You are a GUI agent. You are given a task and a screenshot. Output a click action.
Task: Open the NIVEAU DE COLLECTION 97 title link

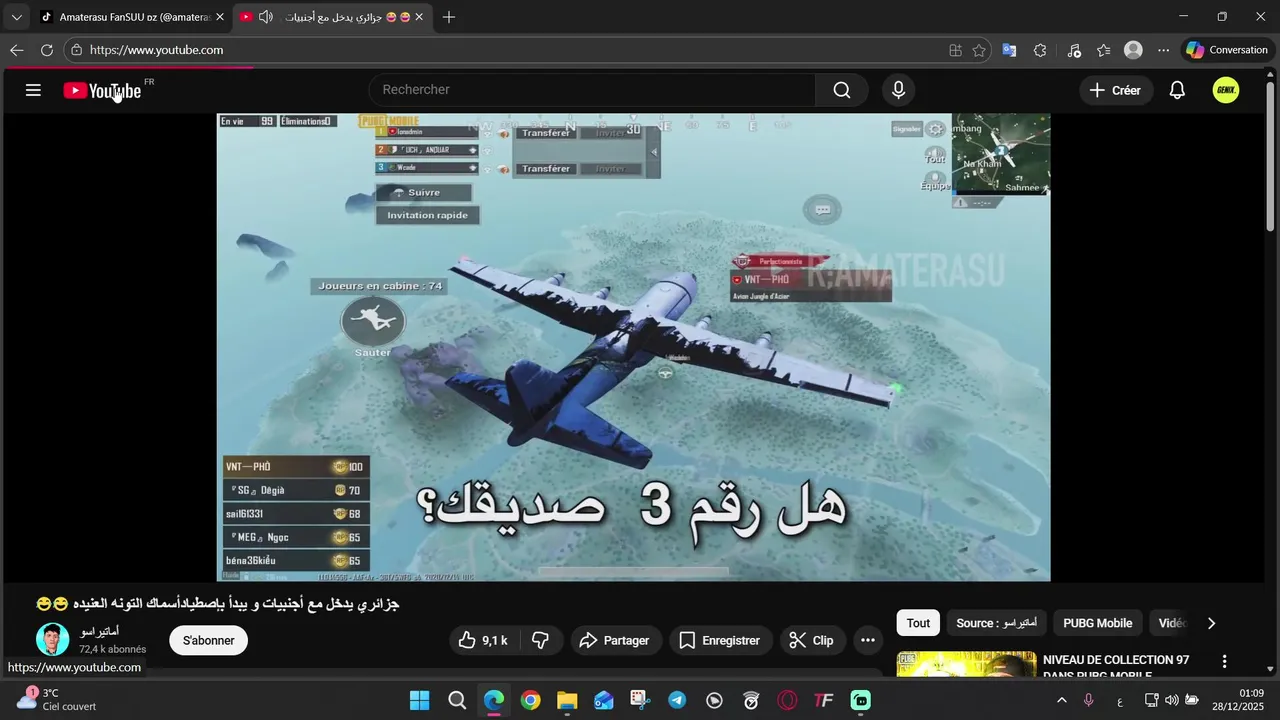click(x=1116, y=667)
